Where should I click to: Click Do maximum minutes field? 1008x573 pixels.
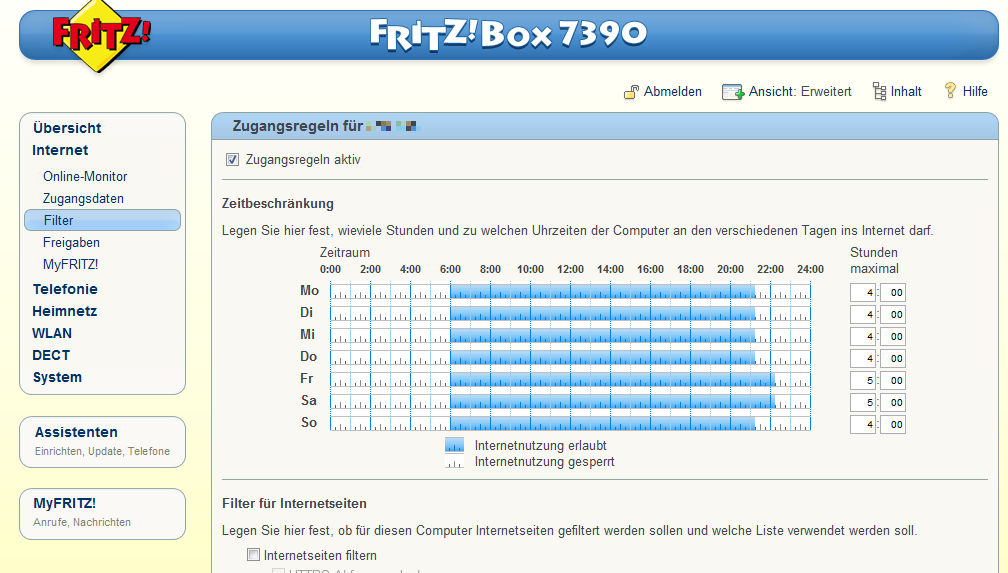pyautogui.click(x=893, y=358)
